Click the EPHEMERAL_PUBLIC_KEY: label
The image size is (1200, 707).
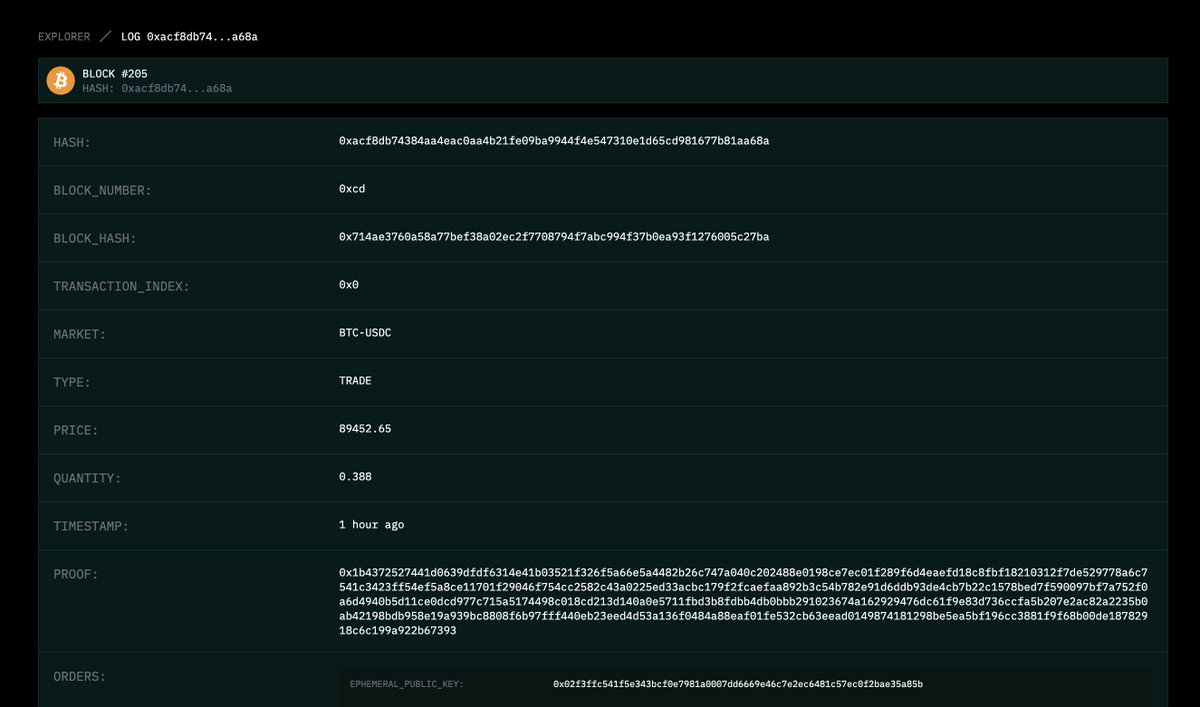coord(407,685)
